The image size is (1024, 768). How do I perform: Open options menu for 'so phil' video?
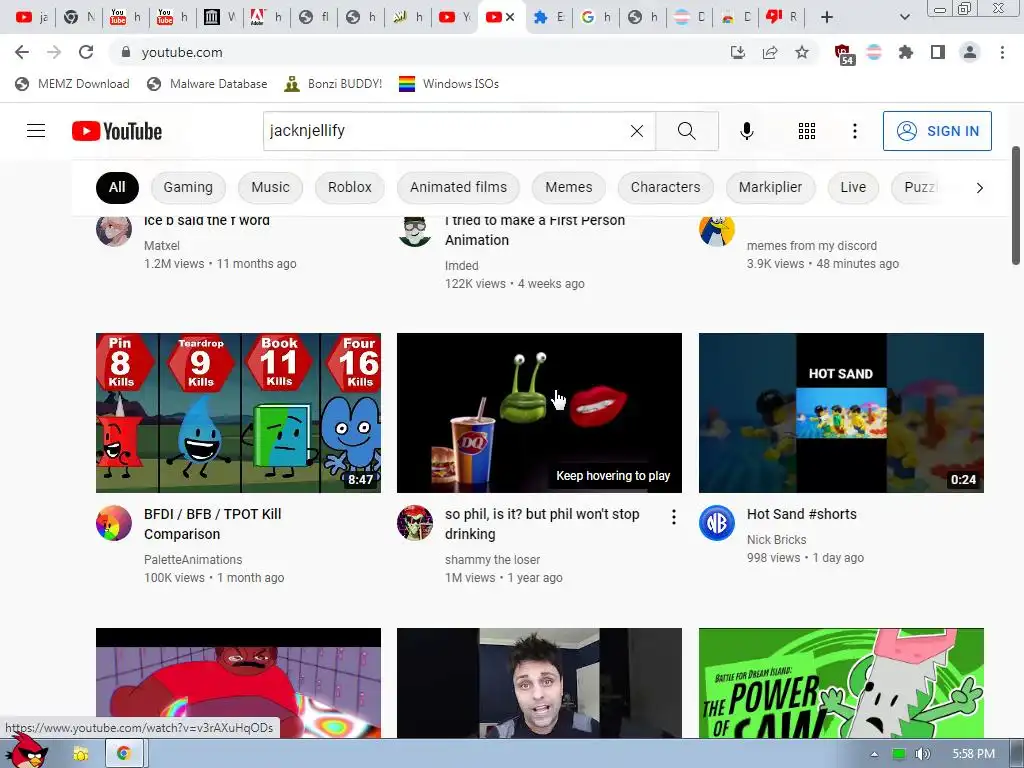[x=673, y=517]
